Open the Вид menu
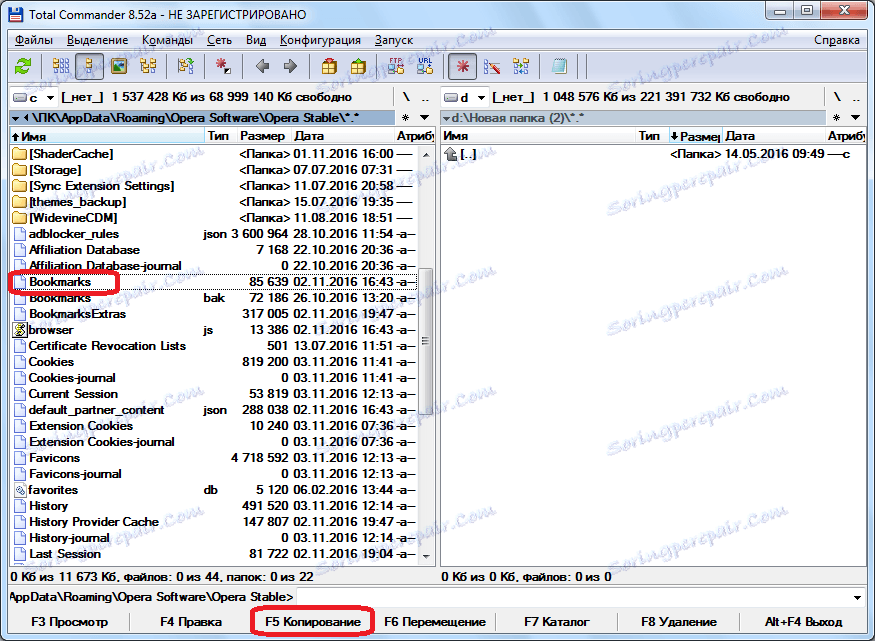 pyautogui.click(x=256, y=40)
